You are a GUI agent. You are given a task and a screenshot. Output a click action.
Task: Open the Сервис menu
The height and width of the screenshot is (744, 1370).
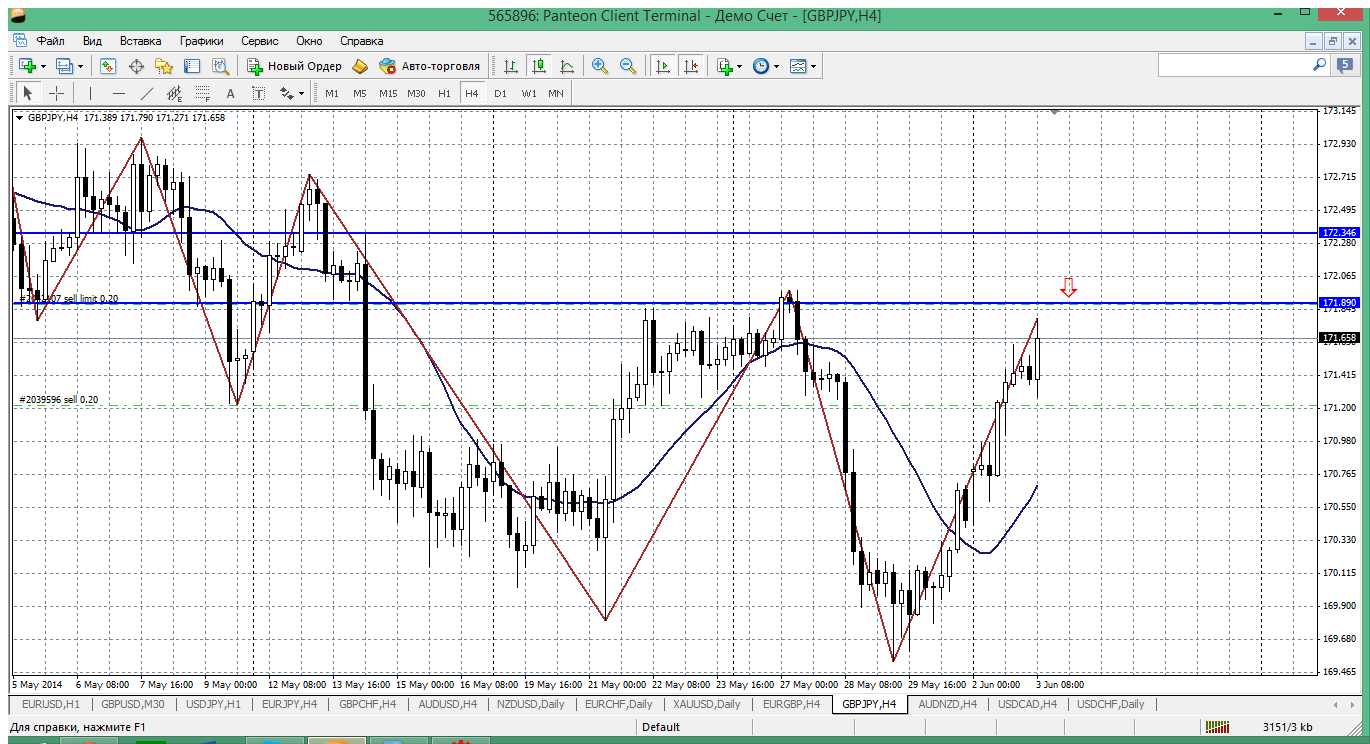[x=260, y=41]
